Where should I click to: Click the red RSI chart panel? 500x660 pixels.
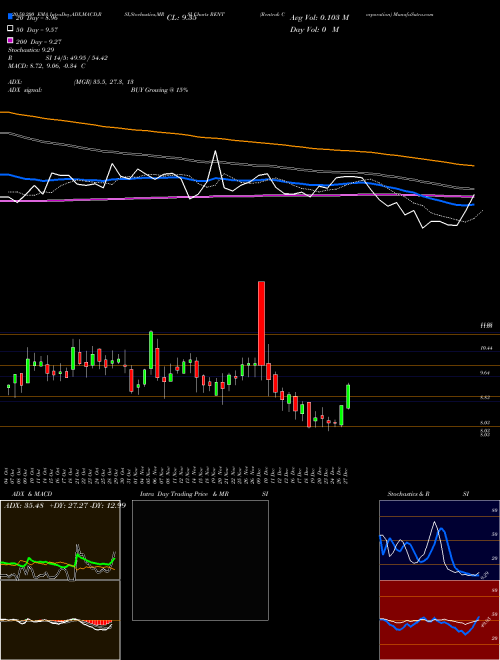coord(439,620)
